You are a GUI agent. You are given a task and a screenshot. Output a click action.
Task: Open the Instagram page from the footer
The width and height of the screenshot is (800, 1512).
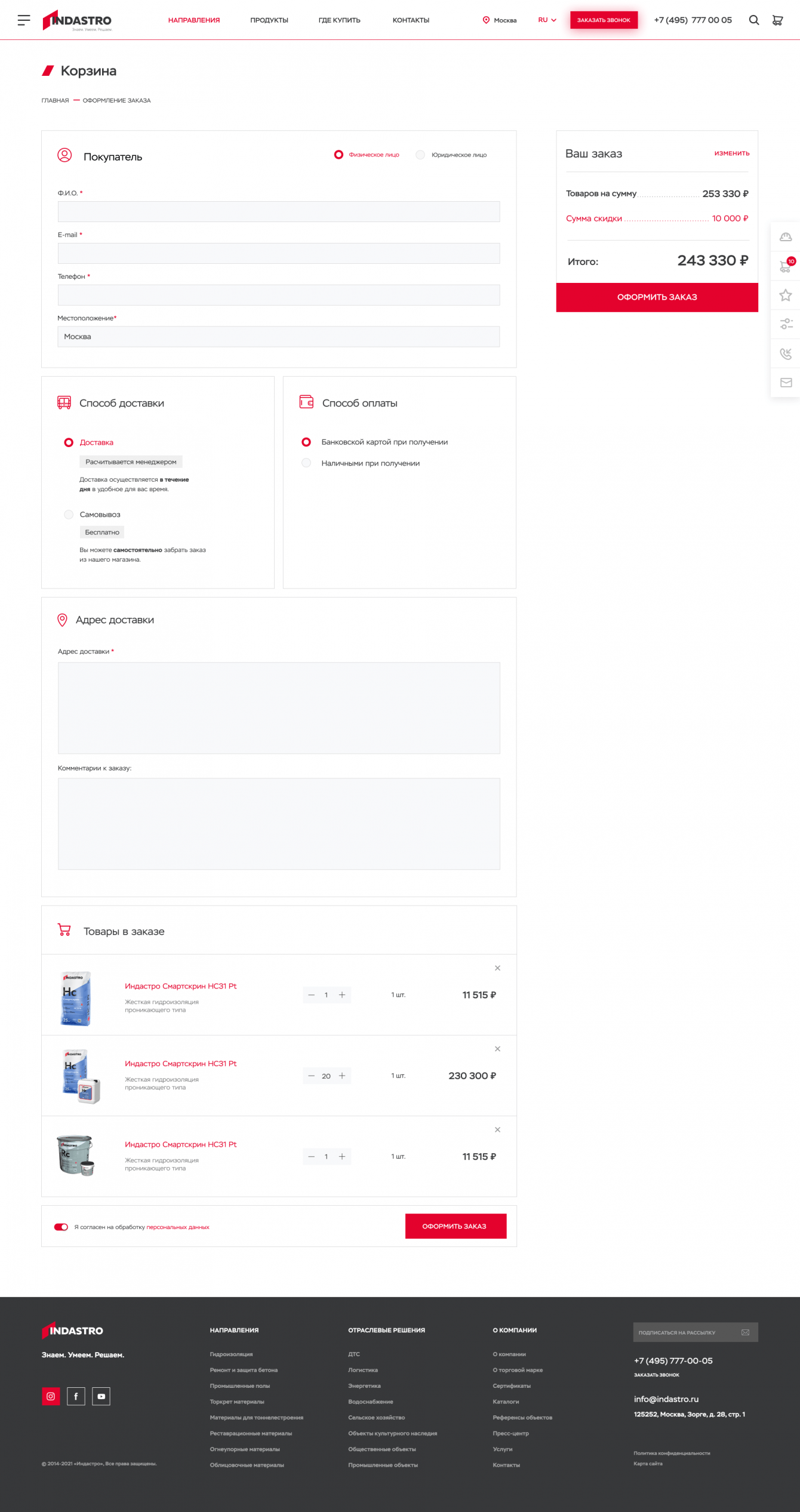51,1396
